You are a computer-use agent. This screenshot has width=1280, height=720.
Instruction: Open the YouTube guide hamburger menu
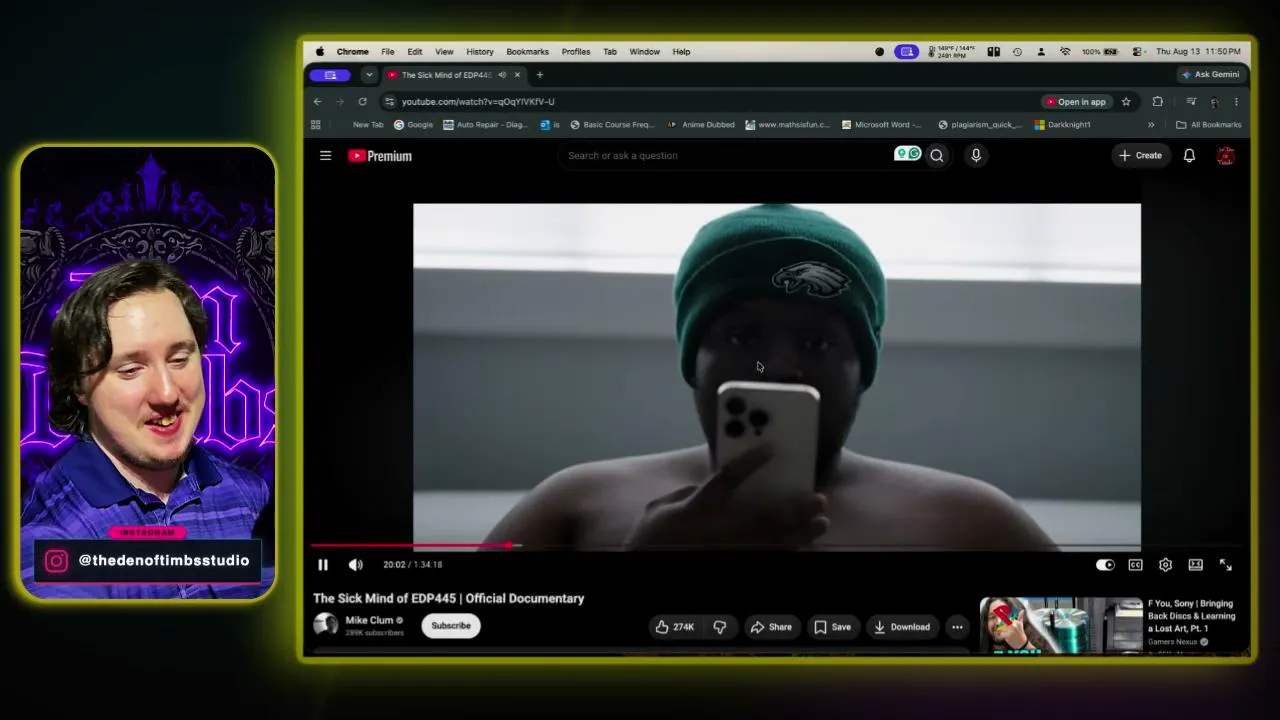pyautogui.click(x=325, y=155)
